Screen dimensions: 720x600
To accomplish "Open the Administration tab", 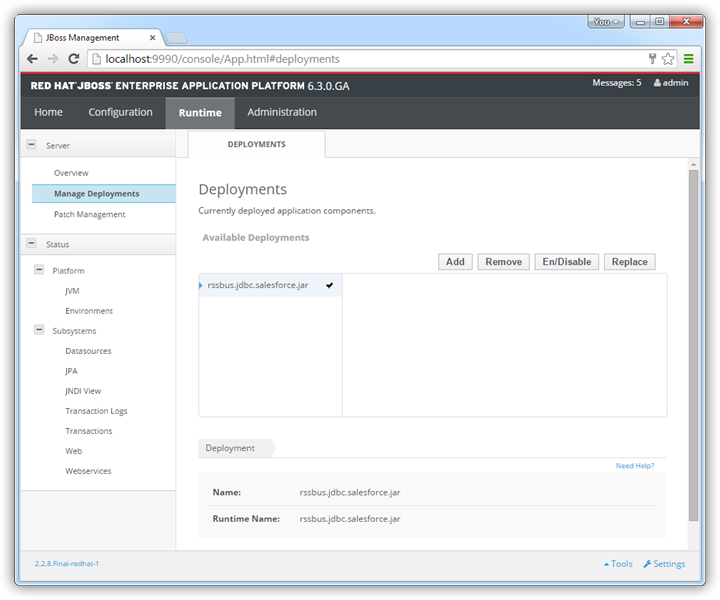I will coord(282,113).
